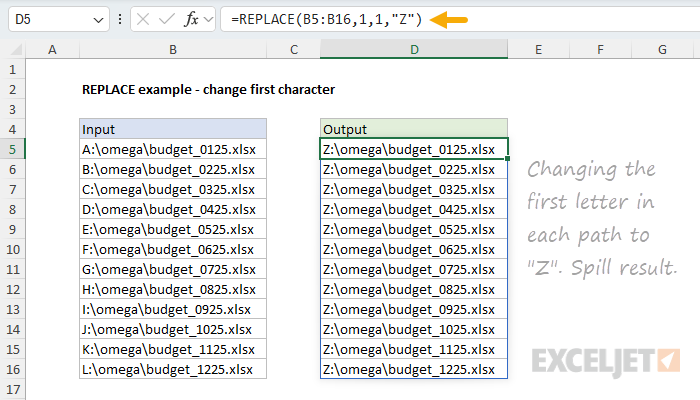This screenshot has height=400, width=700.
Task: Click the 'Input' header cell
Action: click(173, 129)
